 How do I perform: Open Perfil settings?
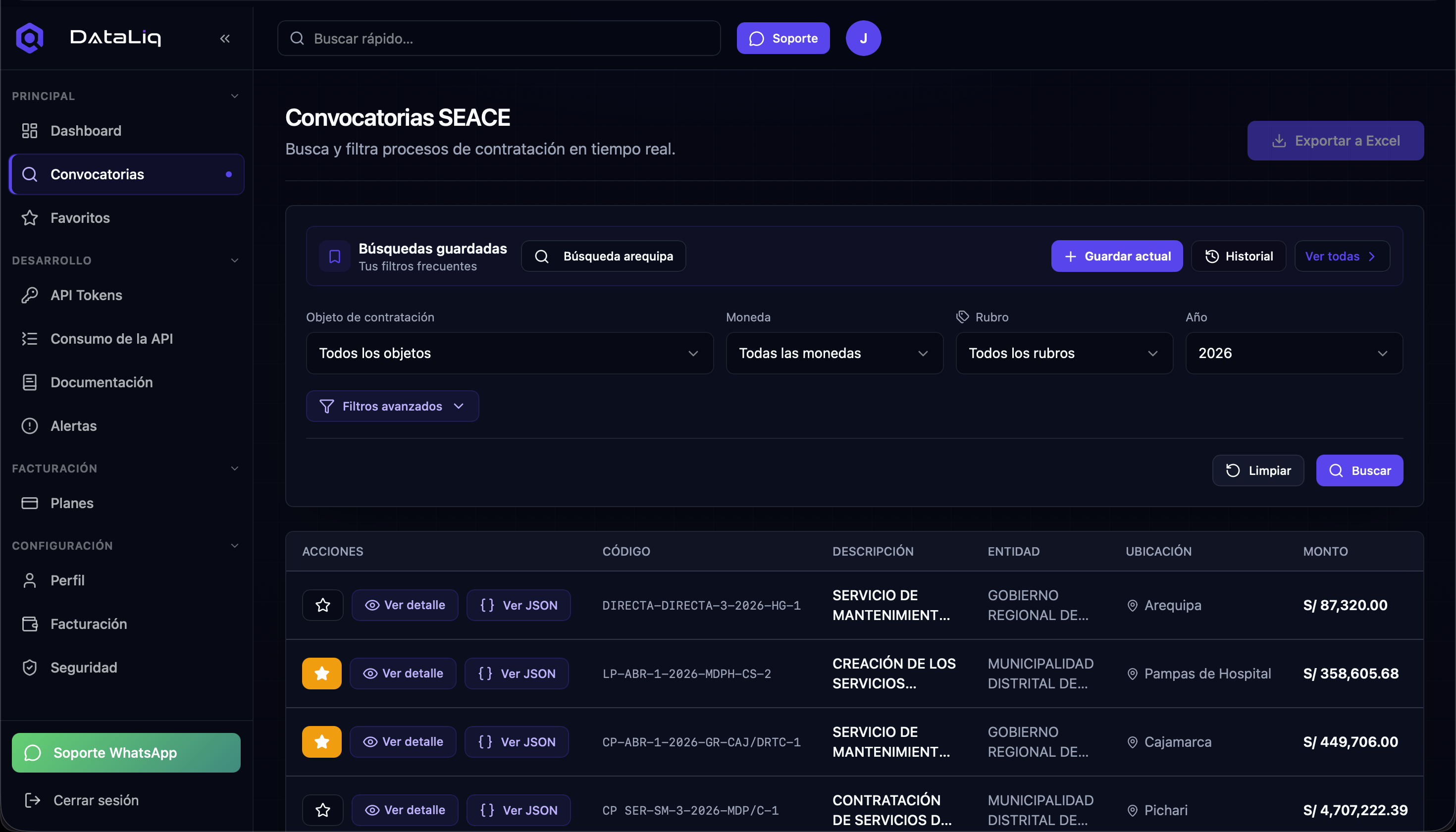127,580
